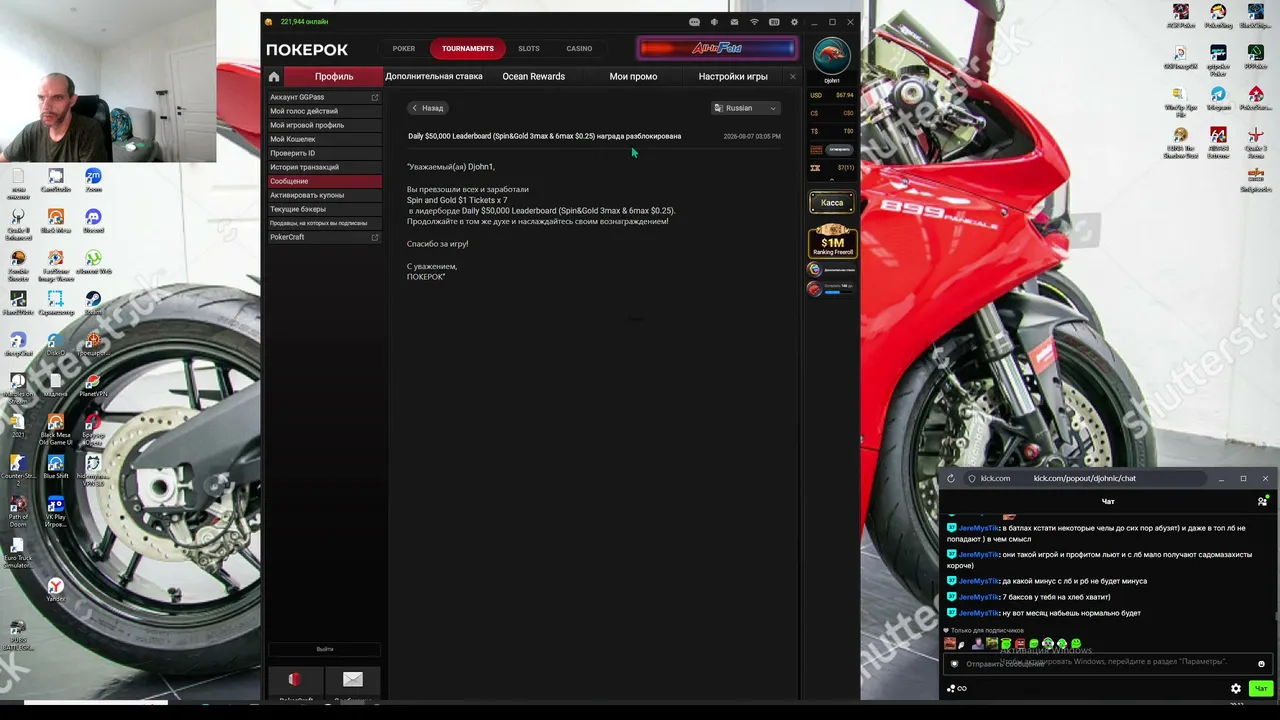This screenshot has height=720, width=1280.
Task: Click the envelope icon at sidebar bottom
Action: point(352,679)
